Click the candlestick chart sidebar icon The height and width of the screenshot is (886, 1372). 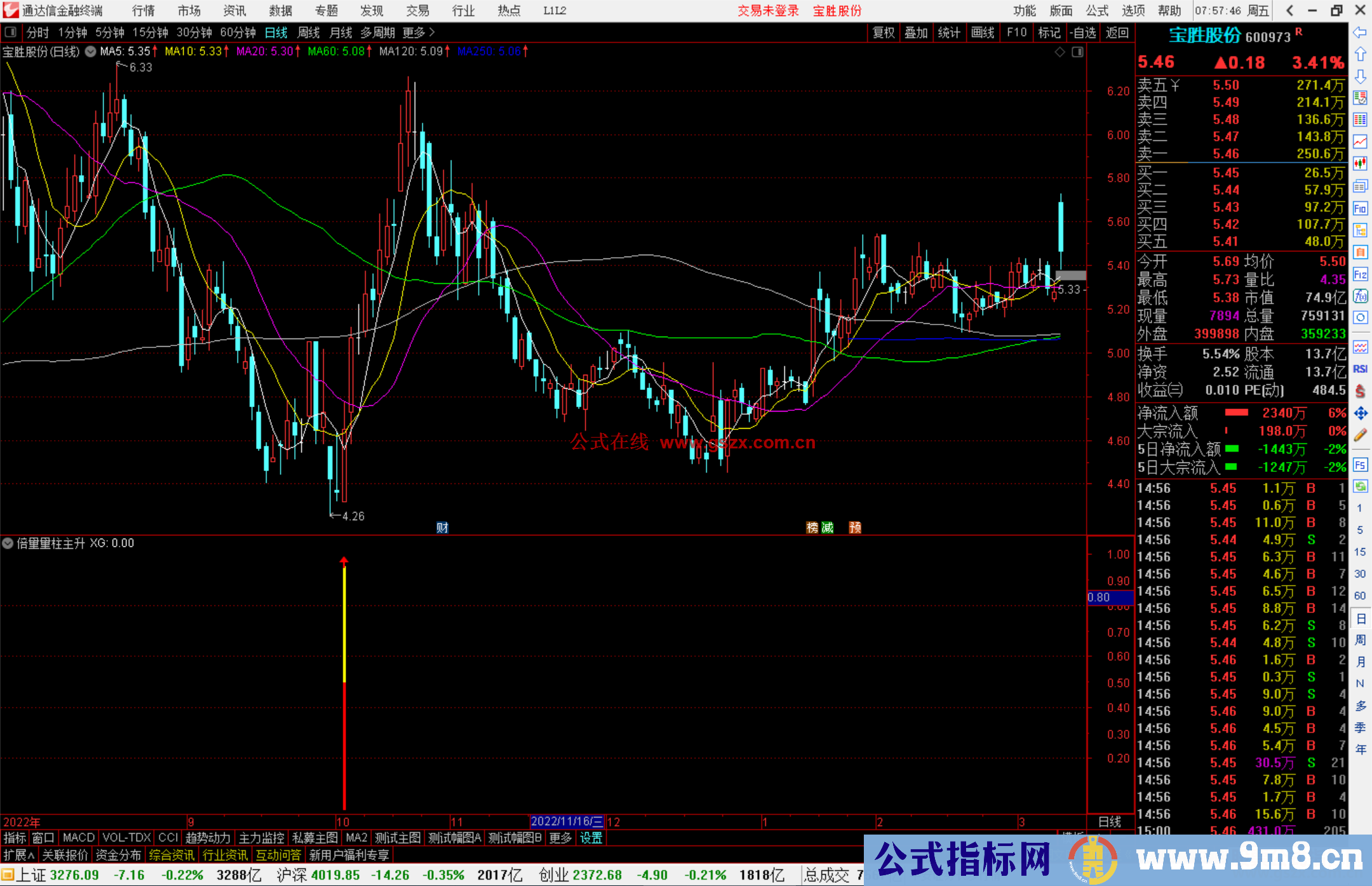[1360, 164]
